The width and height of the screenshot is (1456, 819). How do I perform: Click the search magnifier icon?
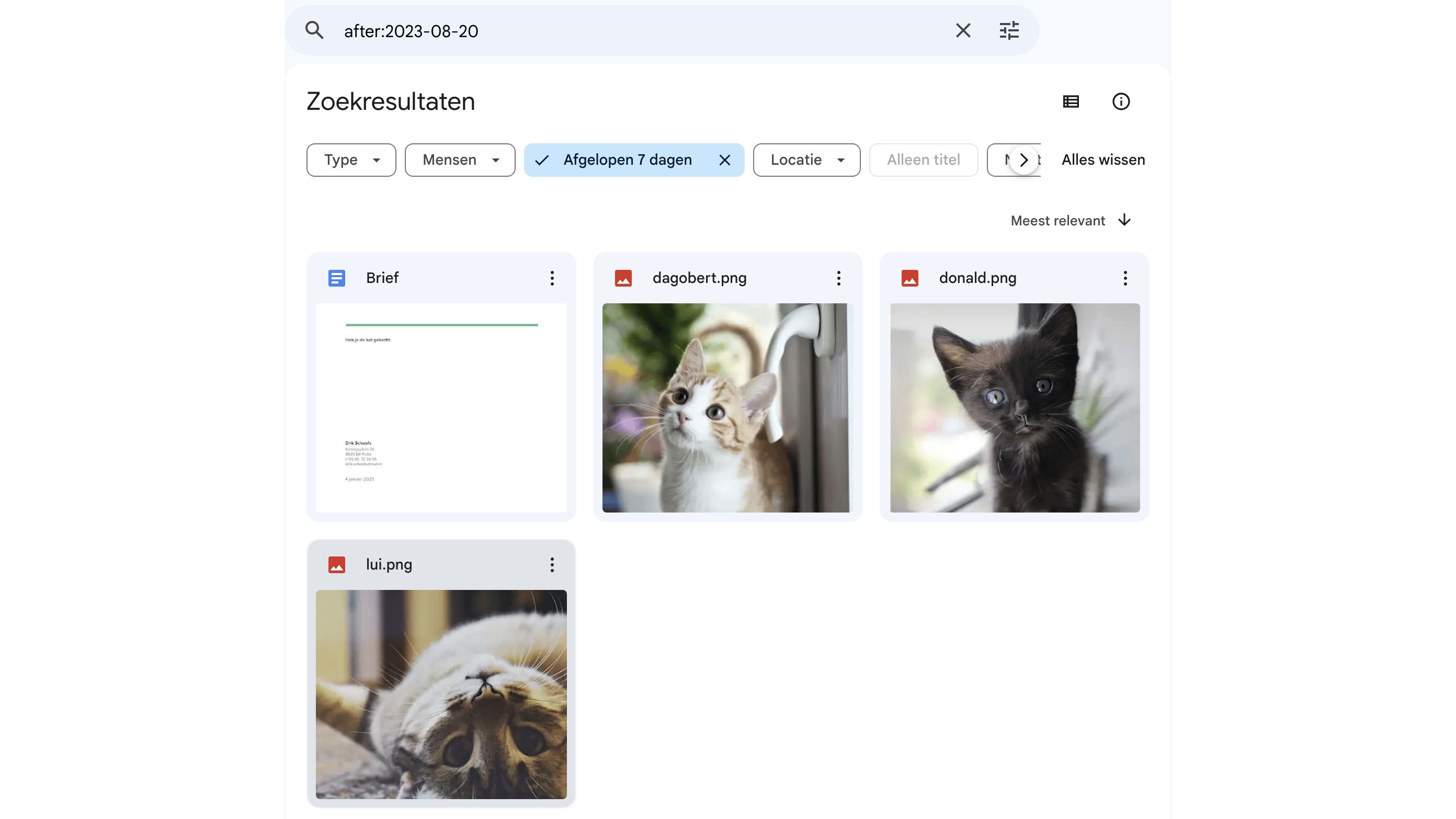pos(314,30)
